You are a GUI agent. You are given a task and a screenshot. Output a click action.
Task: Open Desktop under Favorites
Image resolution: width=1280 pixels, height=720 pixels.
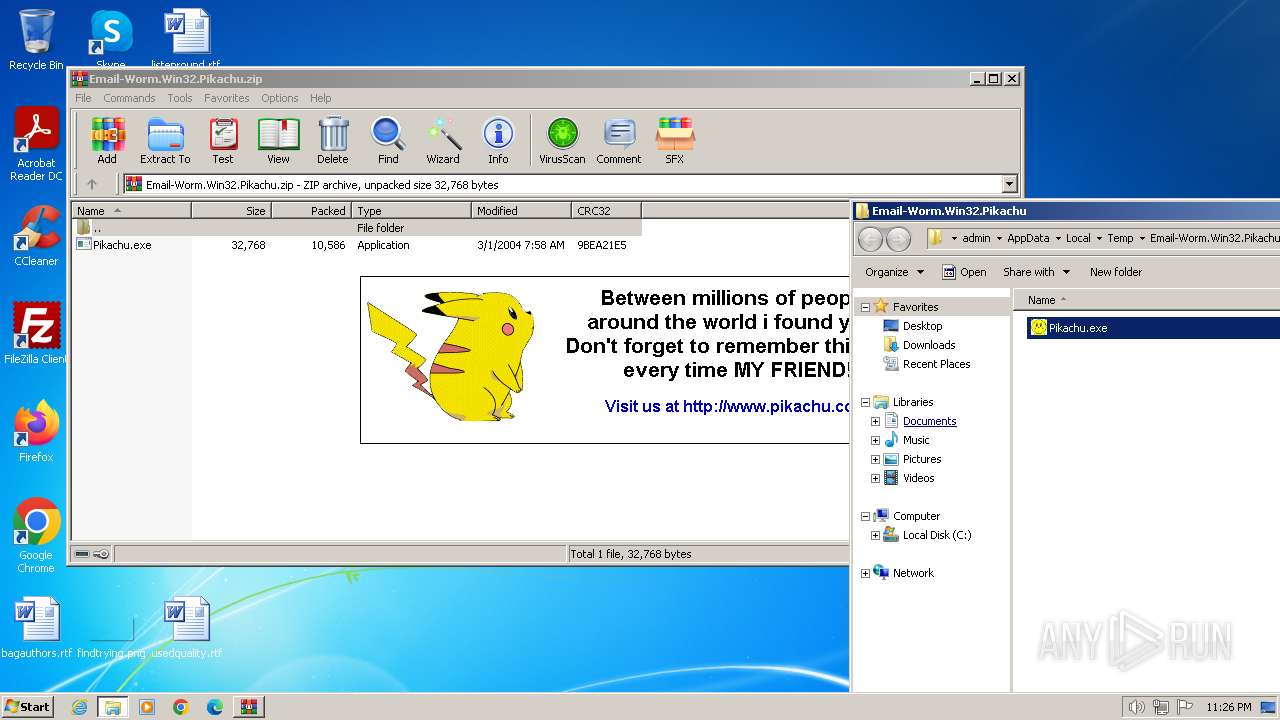click(x=922, y=326)
